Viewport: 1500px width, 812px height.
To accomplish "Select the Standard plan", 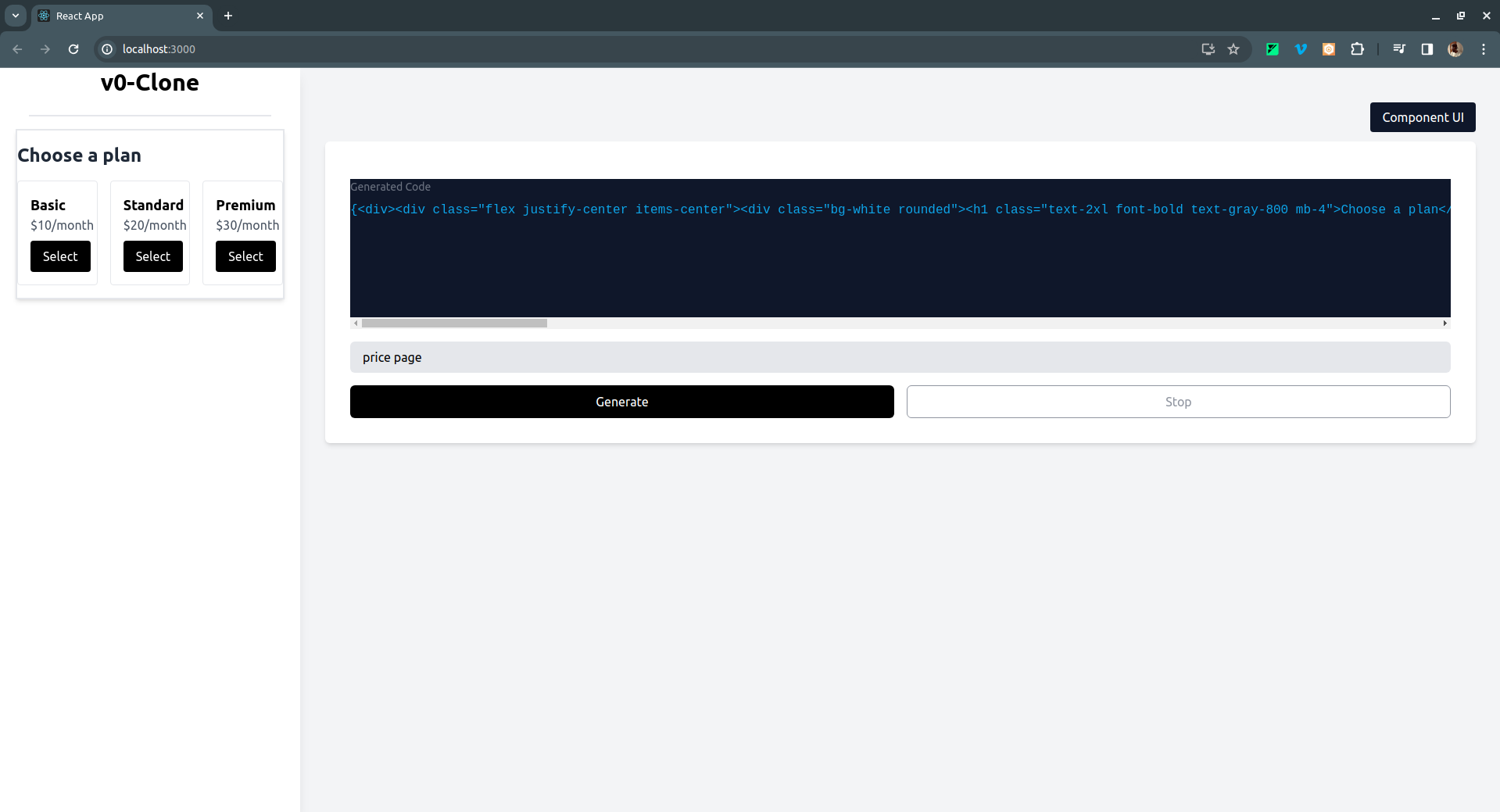I will click(x=153, y=256).
